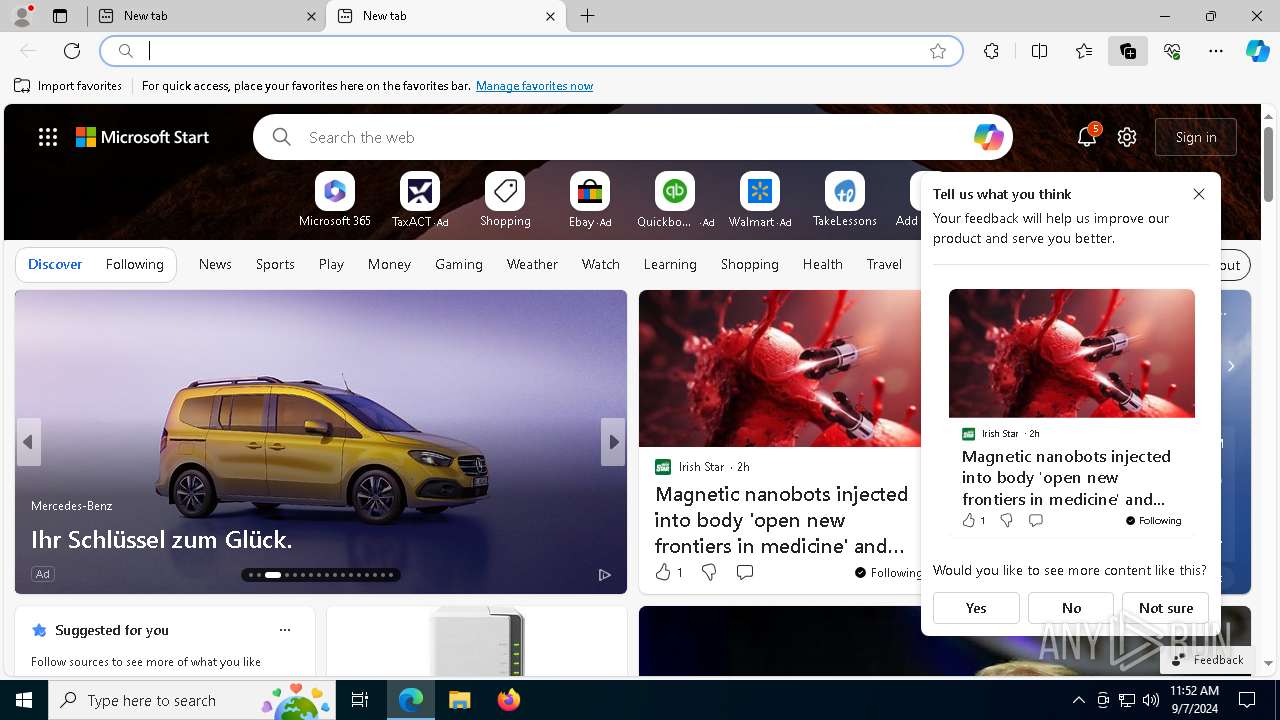Open the Learning category
1280x720 pixels.
pos(670,264)
